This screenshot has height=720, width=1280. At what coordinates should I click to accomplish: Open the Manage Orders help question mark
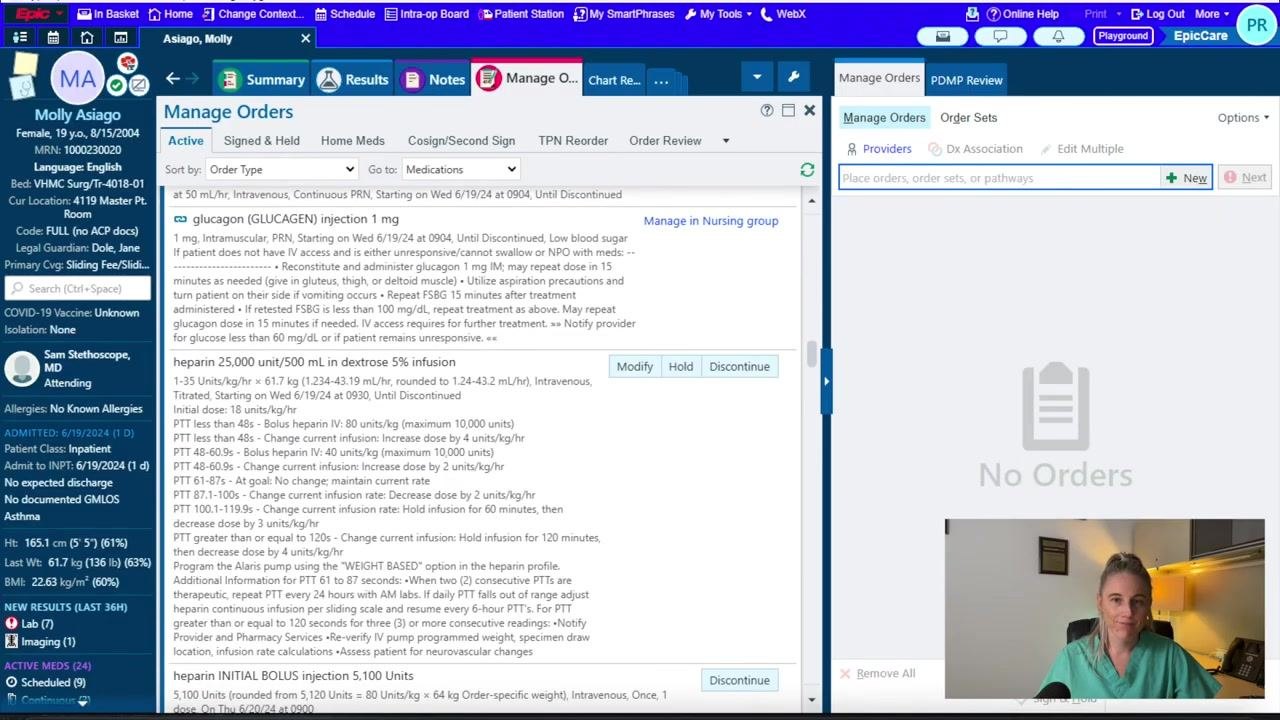767,111
